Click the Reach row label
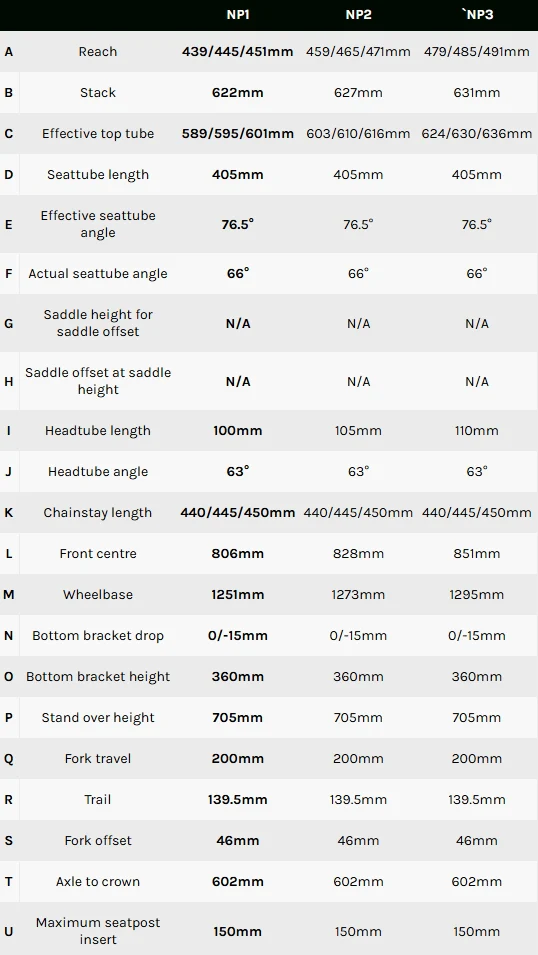538x955 pixels. pyautogui.click(x=97, y=52)
